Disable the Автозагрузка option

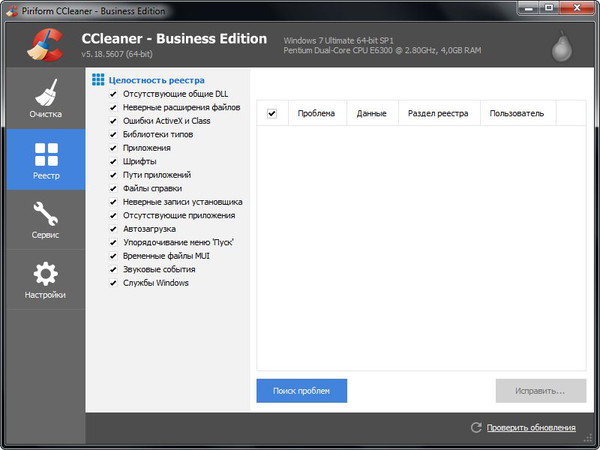point(112,229)
